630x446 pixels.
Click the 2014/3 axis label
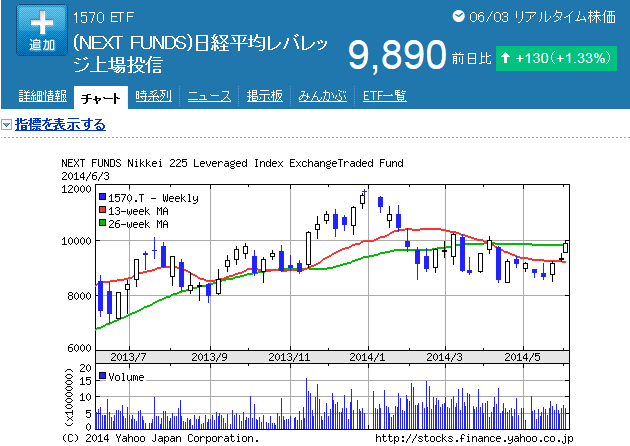pyautogui.click(x=444, y=357)
